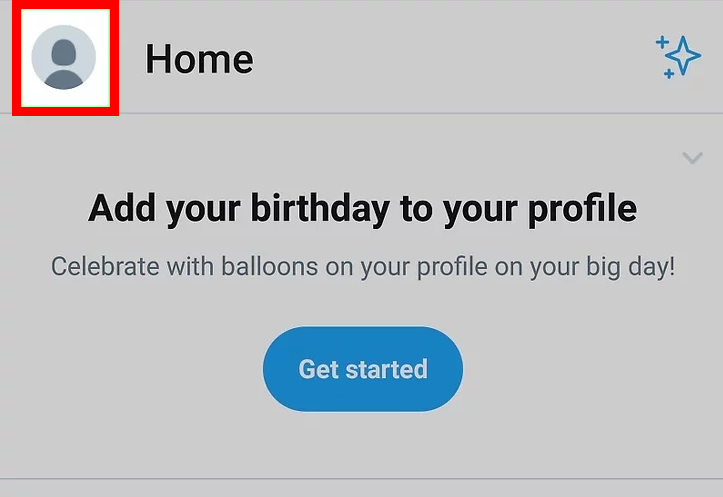Open navigation drawer via default avatar
This screenshot has width=723, height=497.
[64, 57]
